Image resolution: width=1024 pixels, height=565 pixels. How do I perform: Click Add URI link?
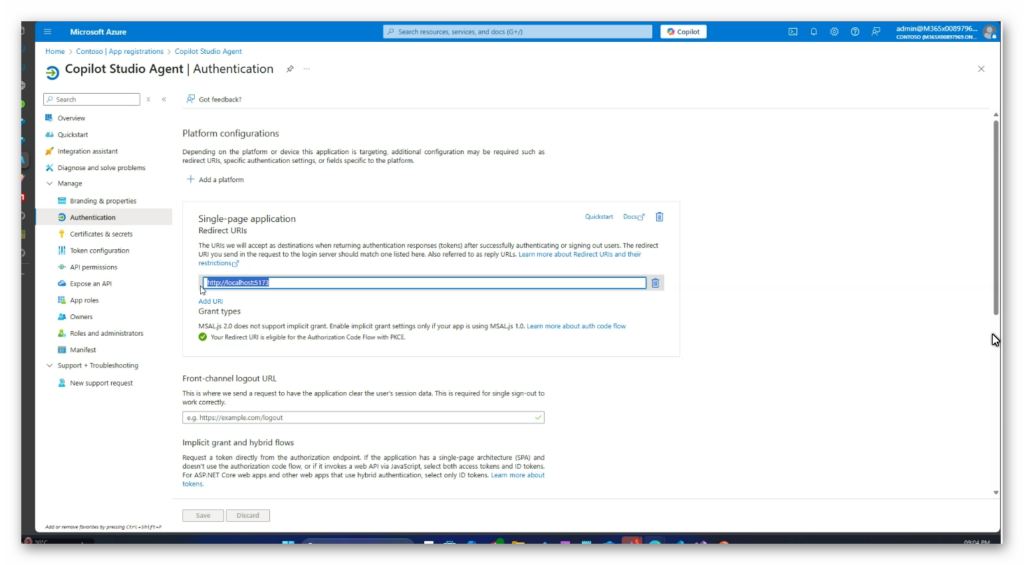(210, 301)
